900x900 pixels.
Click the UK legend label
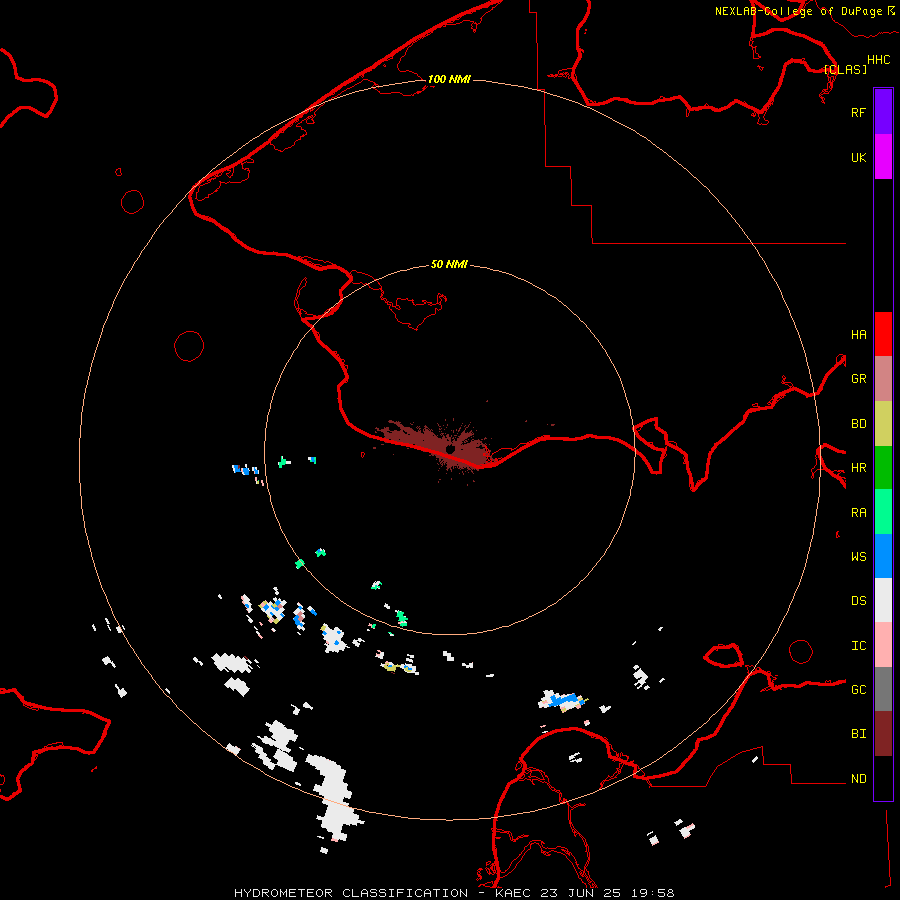(x=858, y=157)
